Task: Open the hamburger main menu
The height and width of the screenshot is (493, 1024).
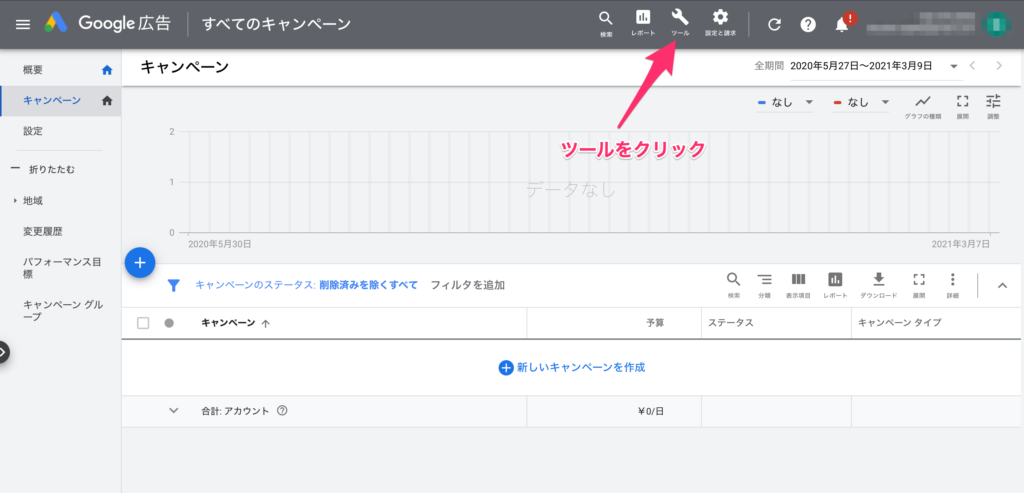Action: coord(23,24)
